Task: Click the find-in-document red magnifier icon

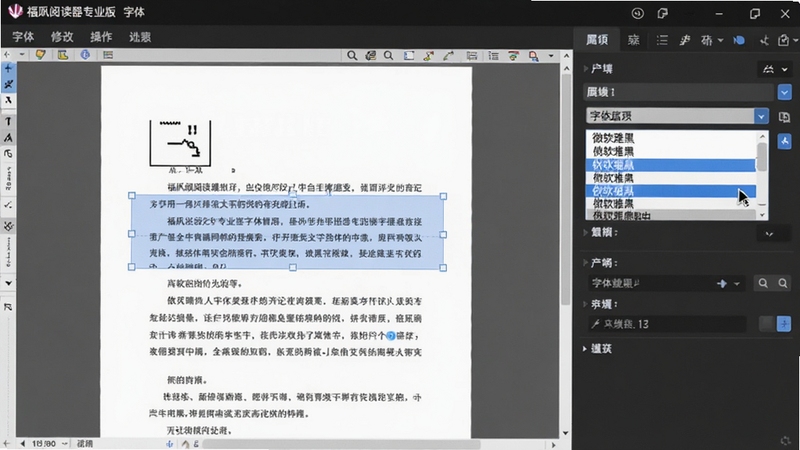Action: click(x=533, y=55)
